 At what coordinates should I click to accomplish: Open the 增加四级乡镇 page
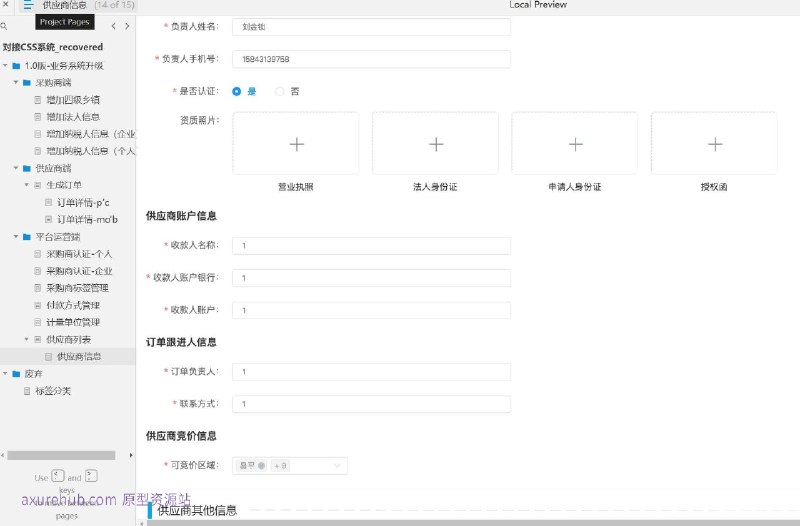point(73,99)
